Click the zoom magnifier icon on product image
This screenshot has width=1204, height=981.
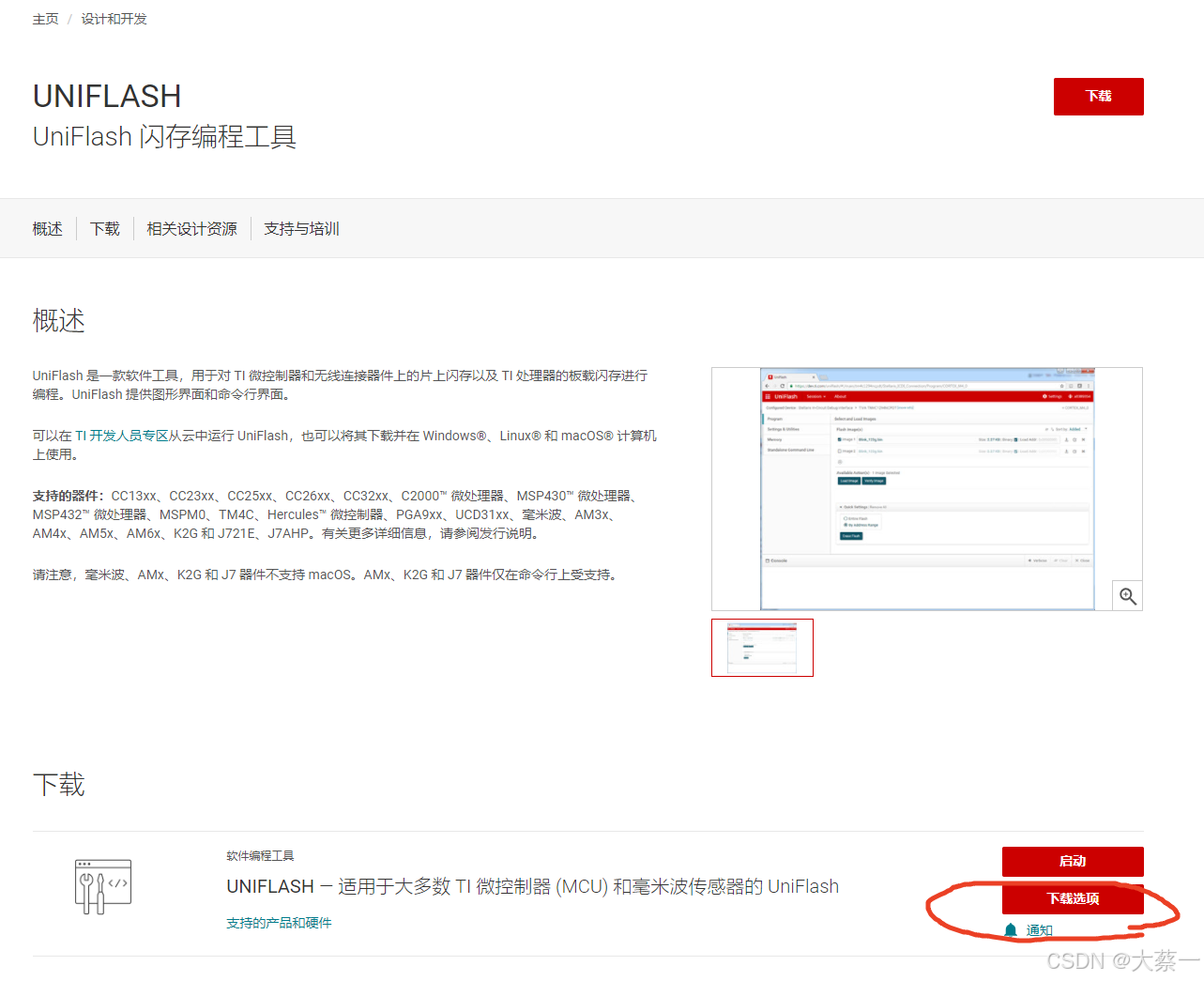(1126, 594)
